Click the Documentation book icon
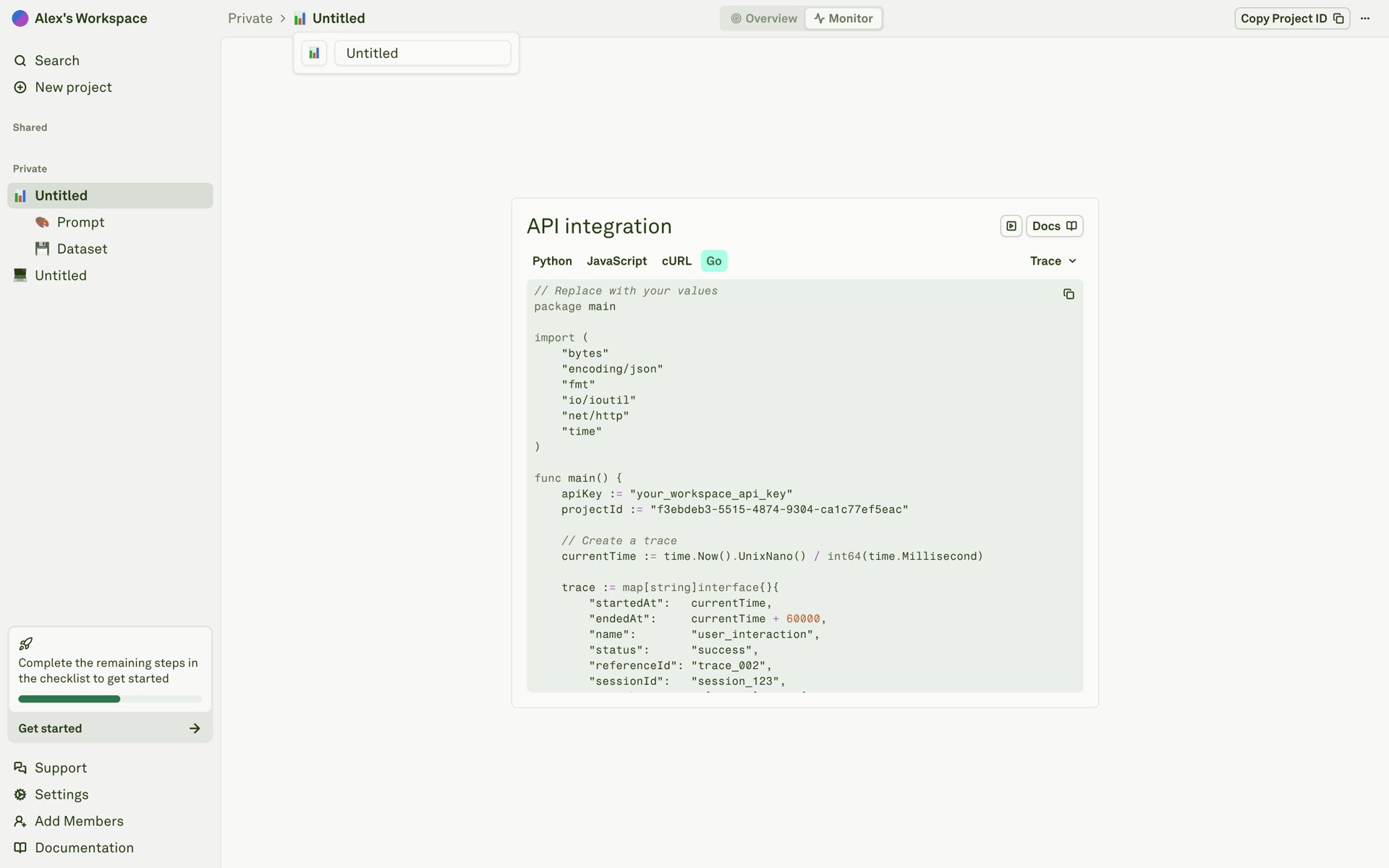Image resolution: width=1389 pixels, height=868 pixels. coord(20,848)
